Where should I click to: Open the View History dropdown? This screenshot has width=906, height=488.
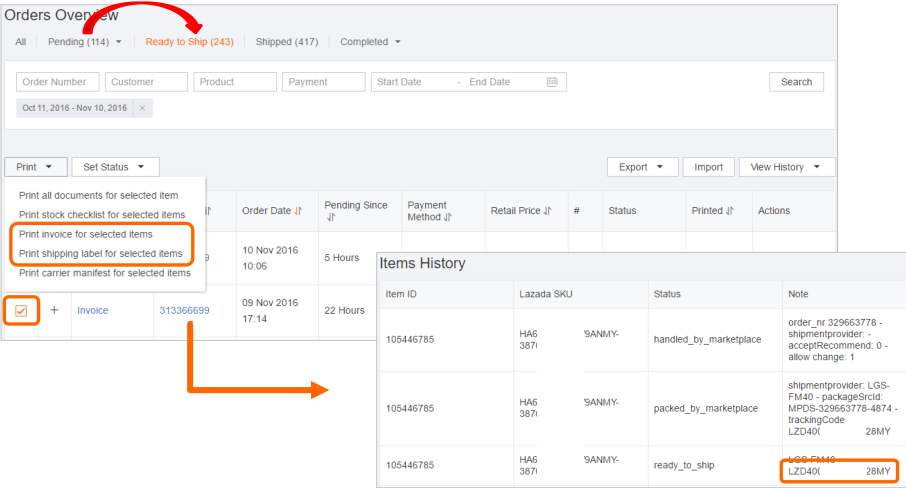point(785,167)
